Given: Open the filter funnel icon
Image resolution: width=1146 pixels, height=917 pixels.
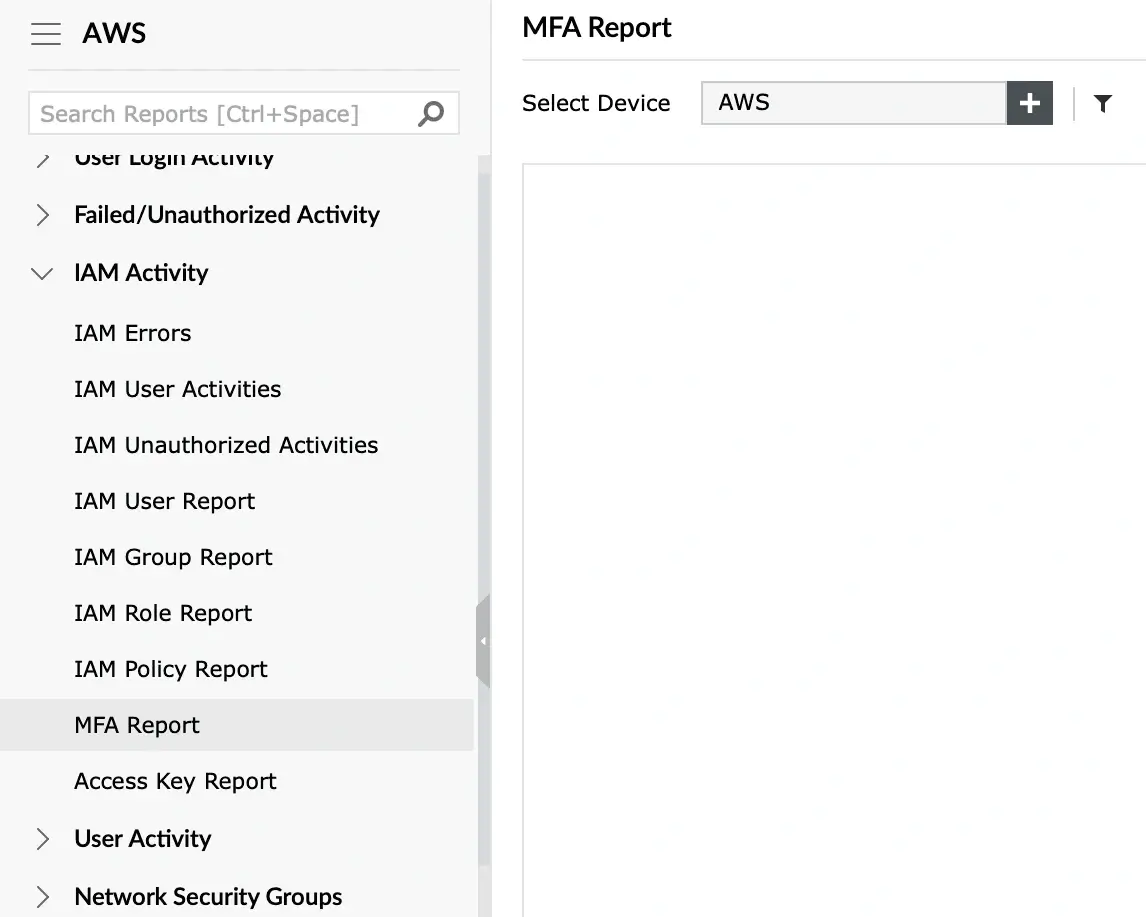Looking at the screenshot, I should 1102,103.
